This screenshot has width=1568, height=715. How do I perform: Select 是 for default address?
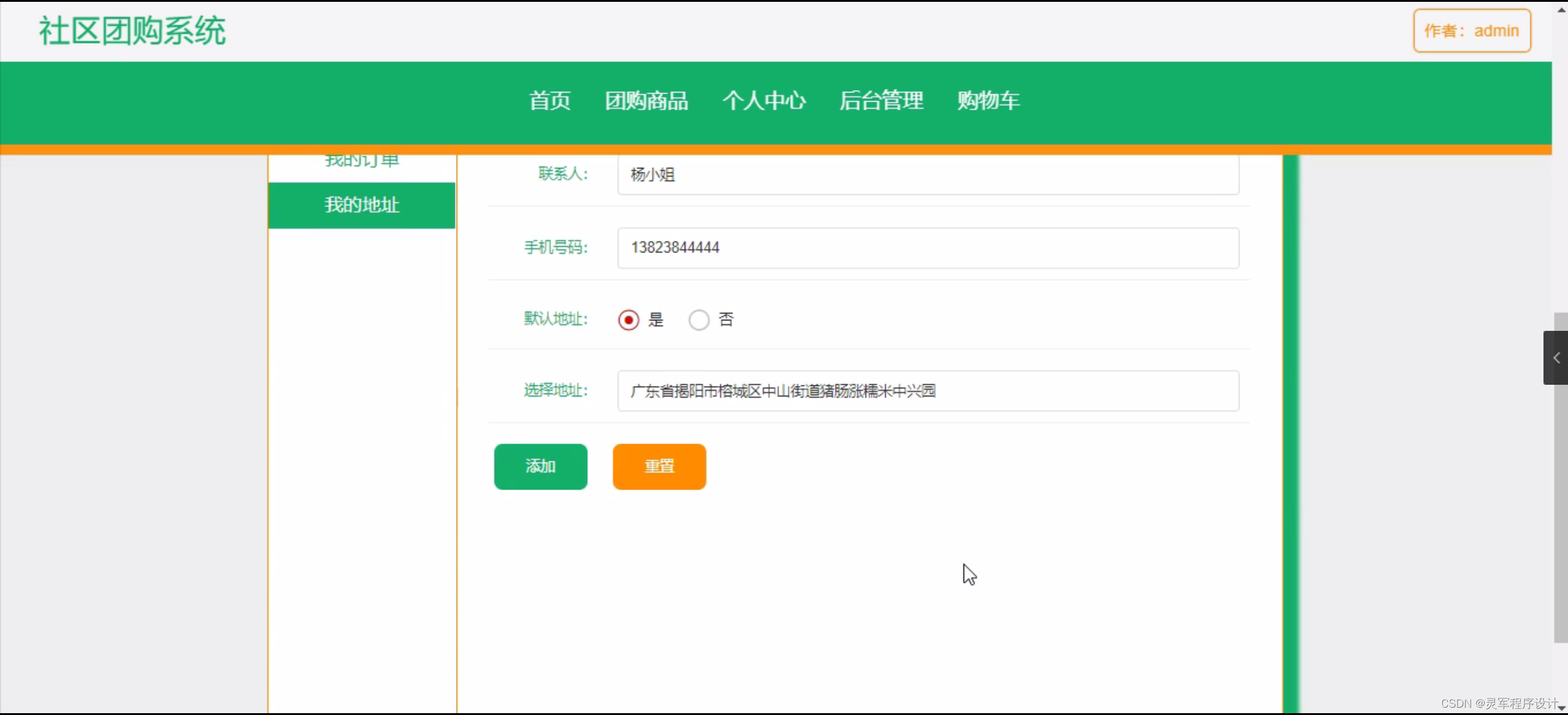(x=628, y=320)
